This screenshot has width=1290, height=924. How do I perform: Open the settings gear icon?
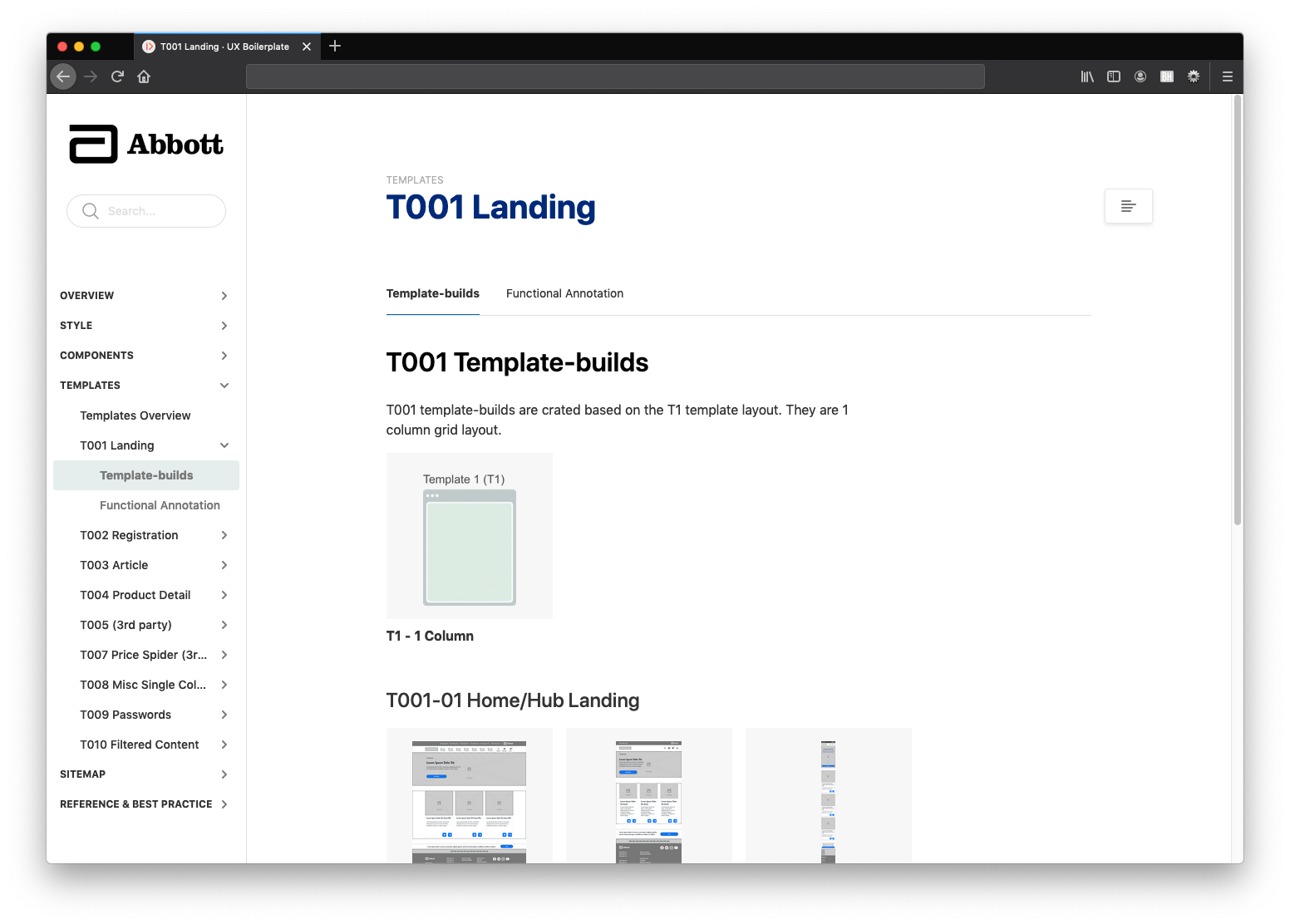1193,76
